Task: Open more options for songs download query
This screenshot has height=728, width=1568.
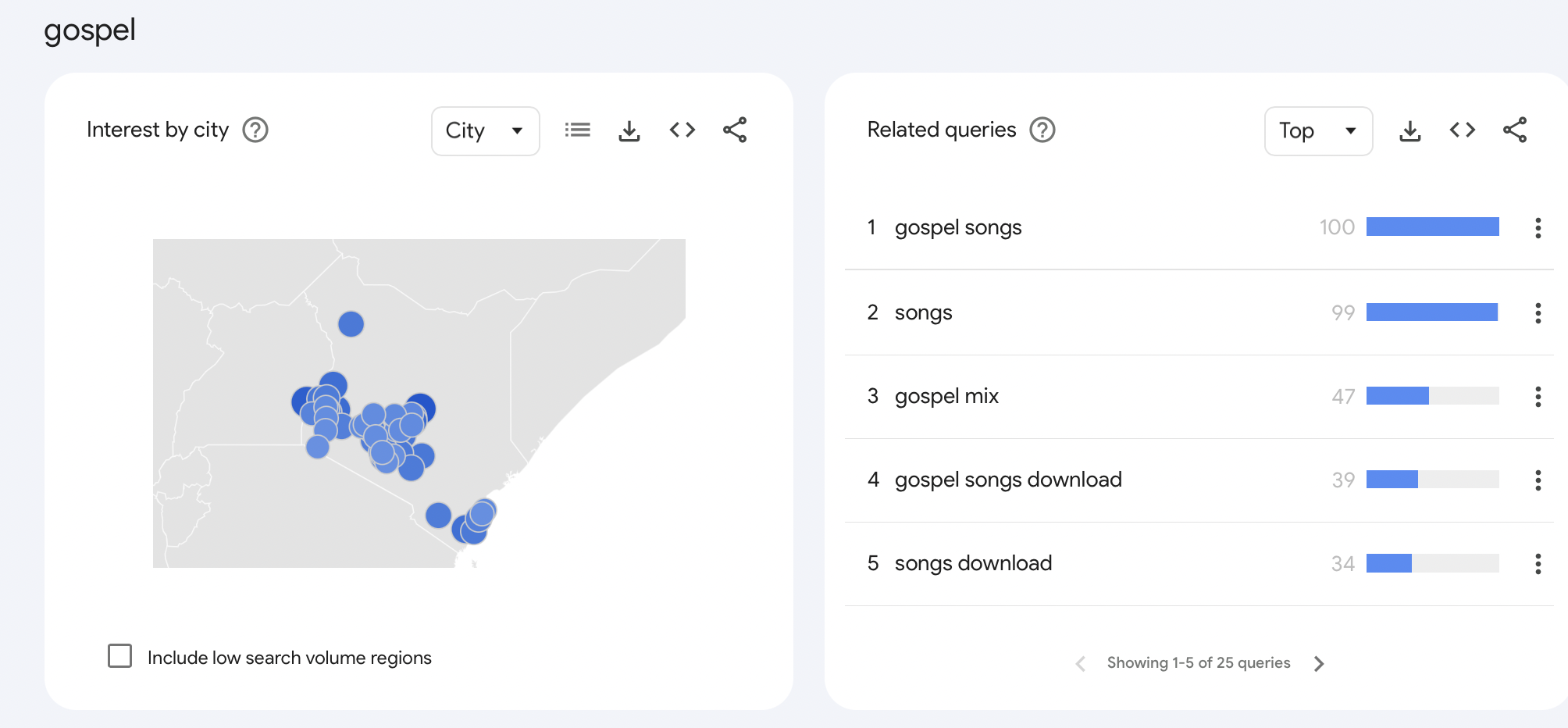Action: click(1538, 564)
